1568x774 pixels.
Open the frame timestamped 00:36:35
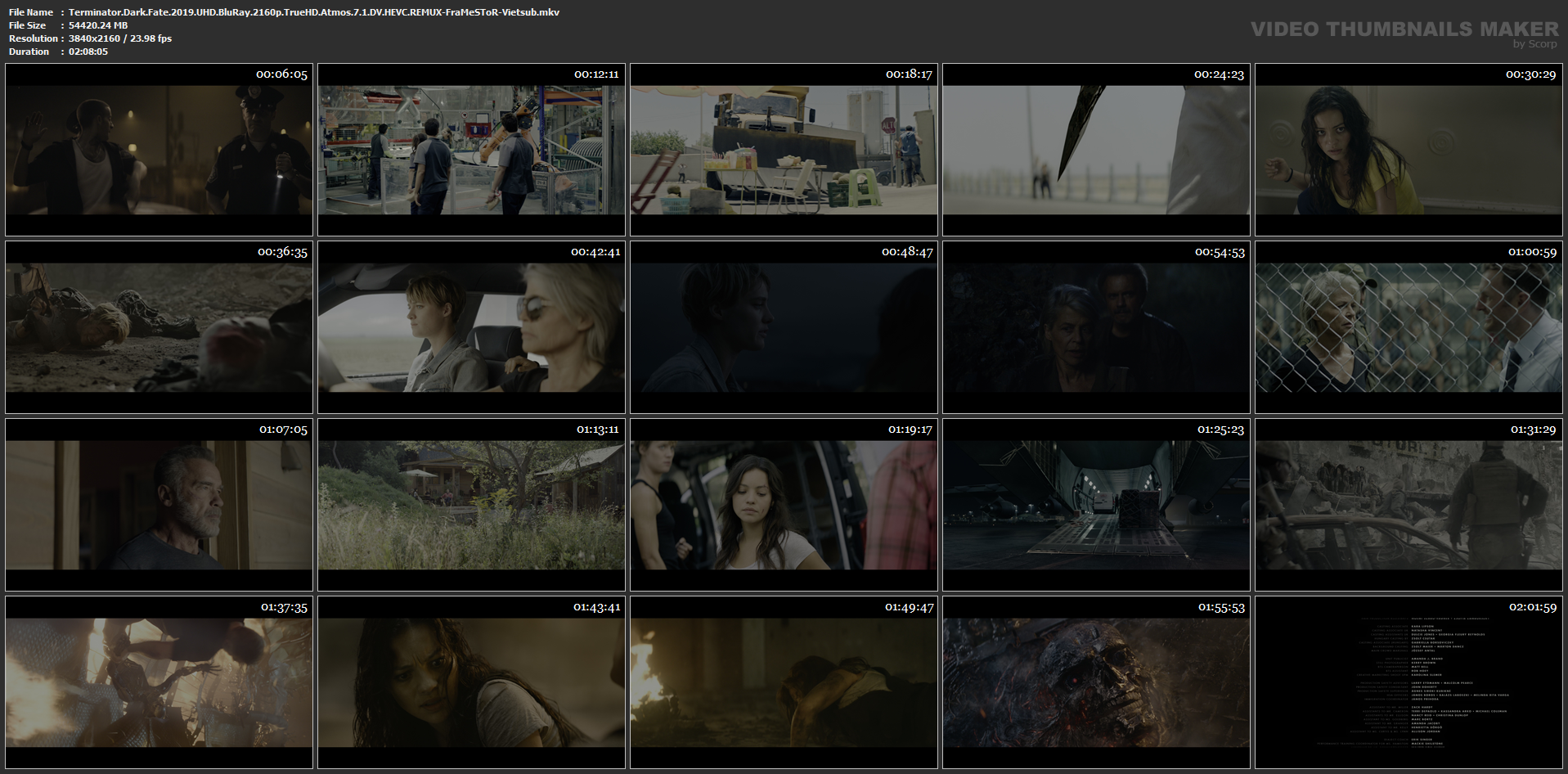(159, 327)
